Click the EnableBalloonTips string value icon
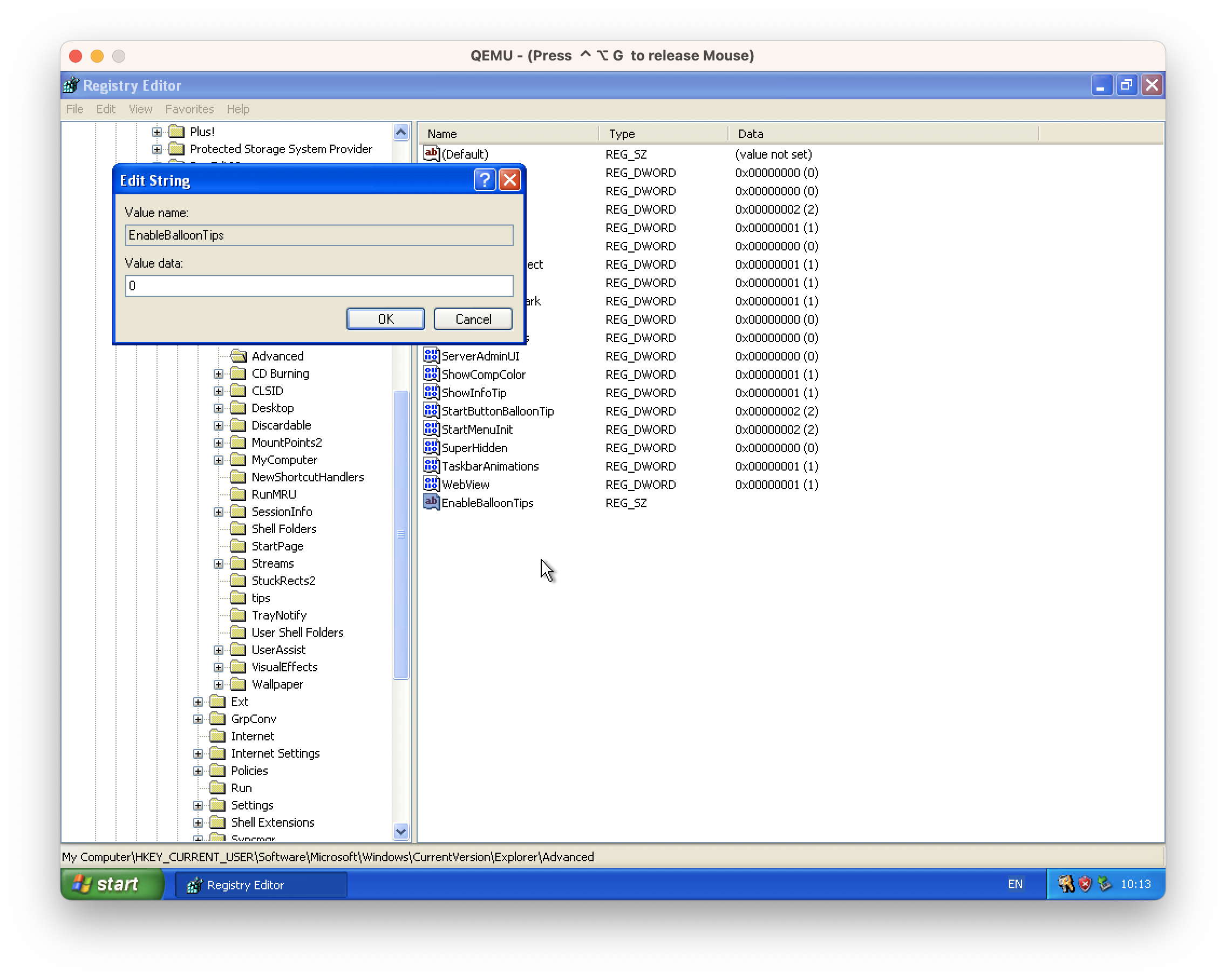 tap(432, 502)
